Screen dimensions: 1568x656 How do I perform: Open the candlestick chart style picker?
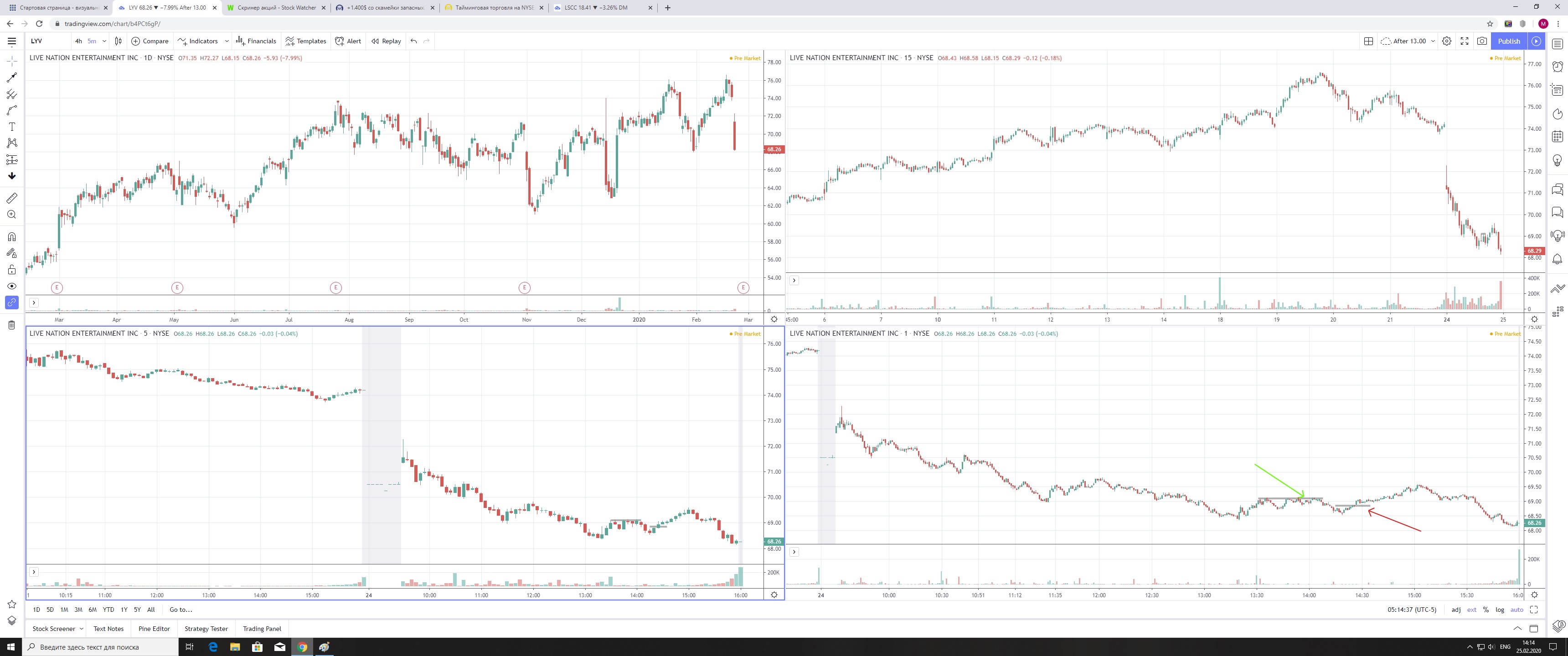tap(118, 41)
